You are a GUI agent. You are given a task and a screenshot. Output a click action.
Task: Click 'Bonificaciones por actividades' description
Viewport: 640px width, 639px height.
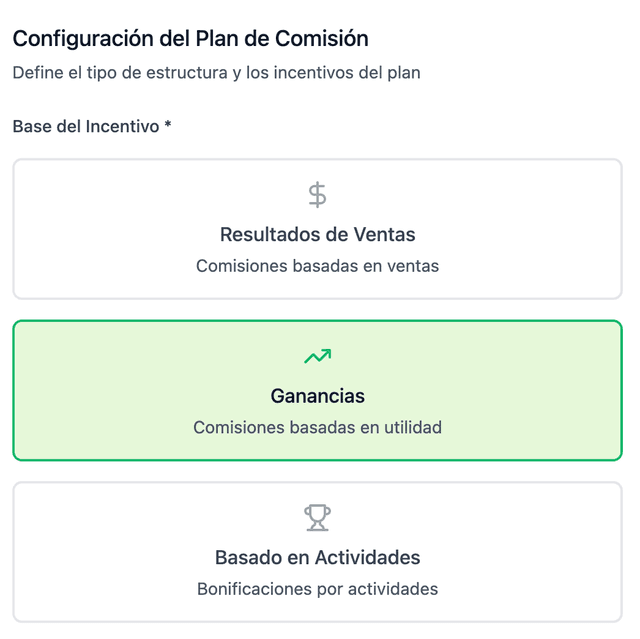[x=317, y=589]
